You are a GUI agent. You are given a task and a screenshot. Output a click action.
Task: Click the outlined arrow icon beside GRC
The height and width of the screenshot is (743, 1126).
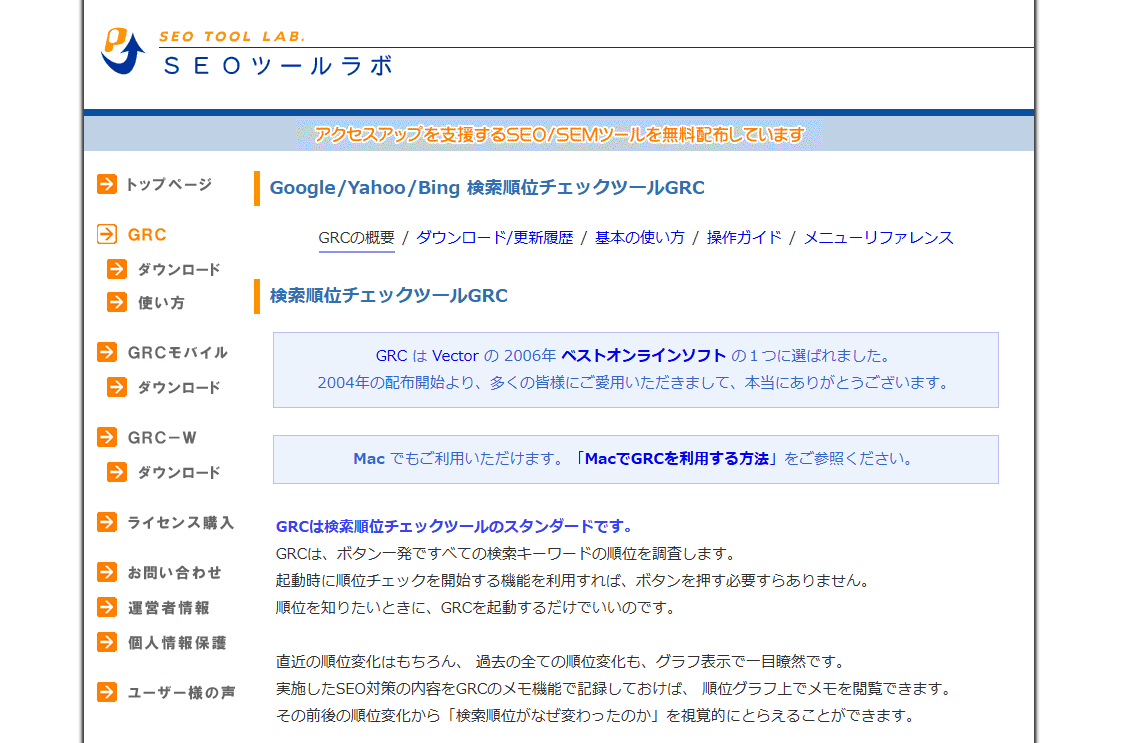click(107, 234)
